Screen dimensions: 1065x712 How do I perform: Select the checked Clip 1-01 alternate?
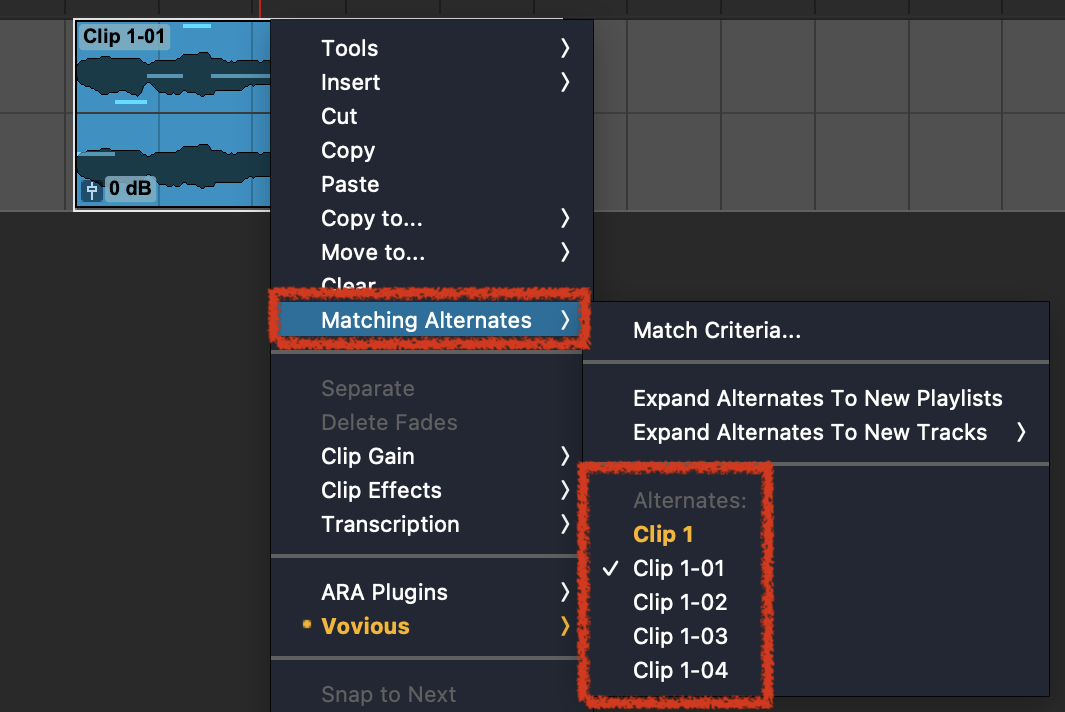pos(678,568)
